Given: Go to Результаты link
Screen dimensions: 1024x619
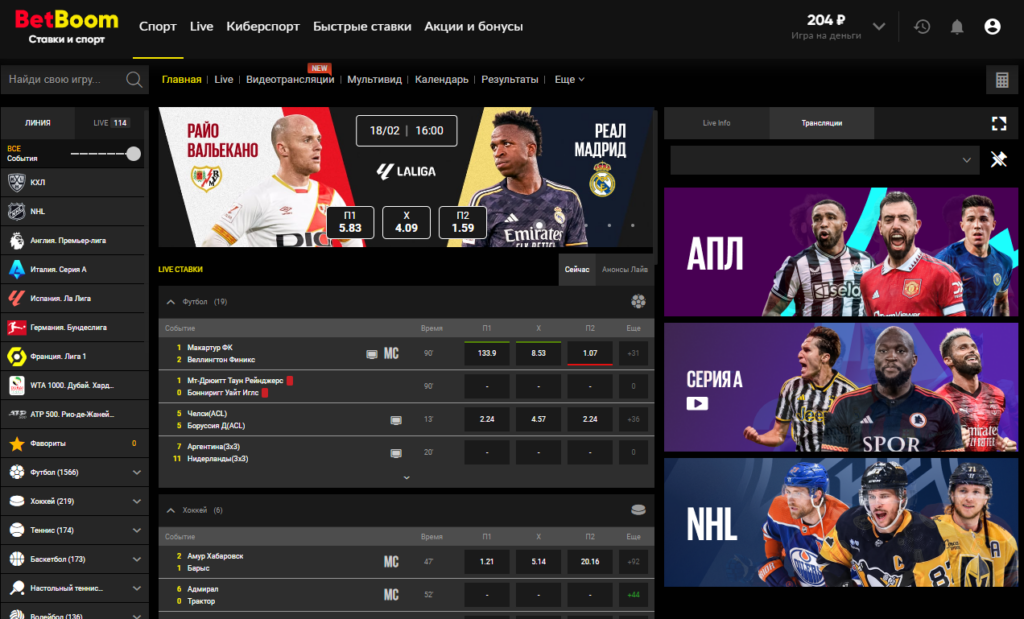Looking at the screenshot, I should [x=510, y=80].
